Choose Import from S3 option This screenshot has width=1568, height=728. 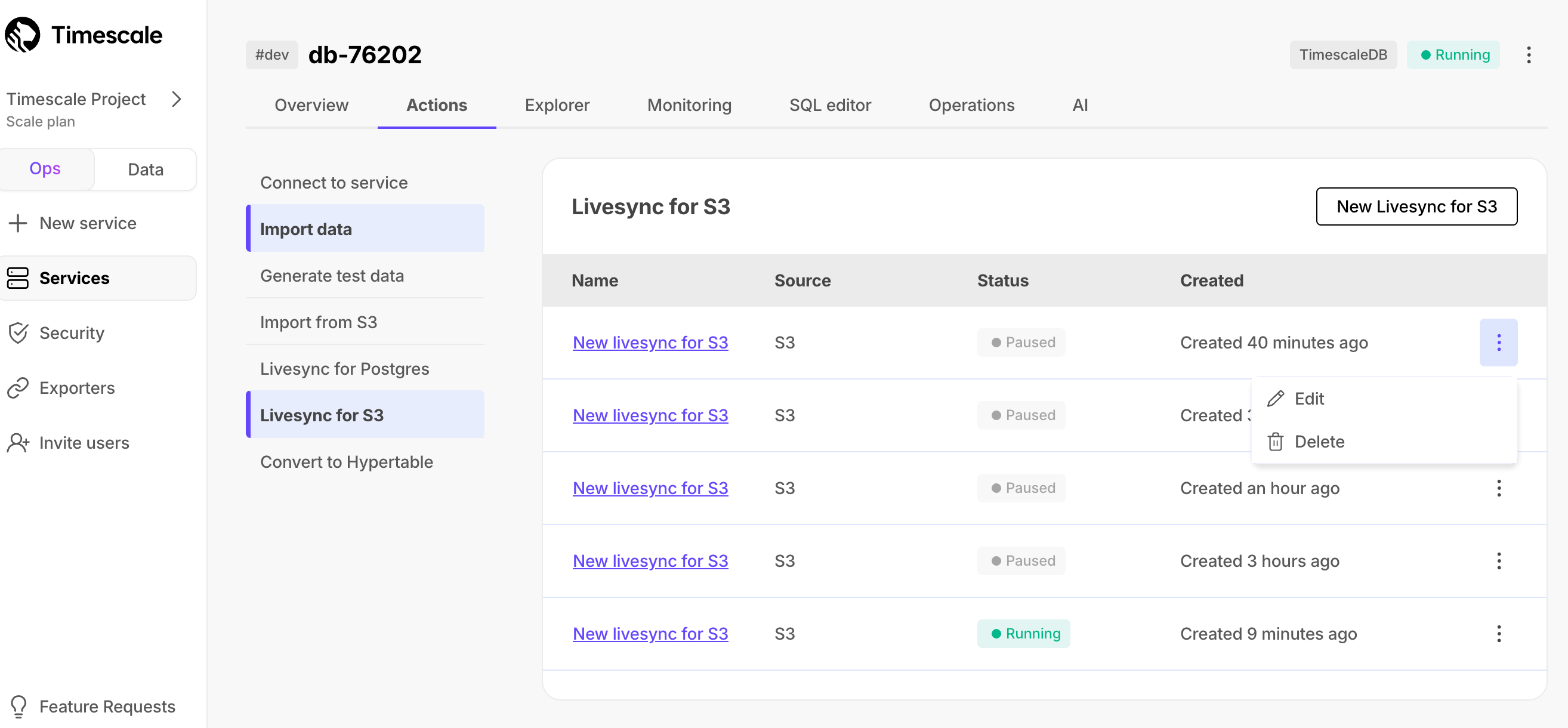(x=365, y=322)
